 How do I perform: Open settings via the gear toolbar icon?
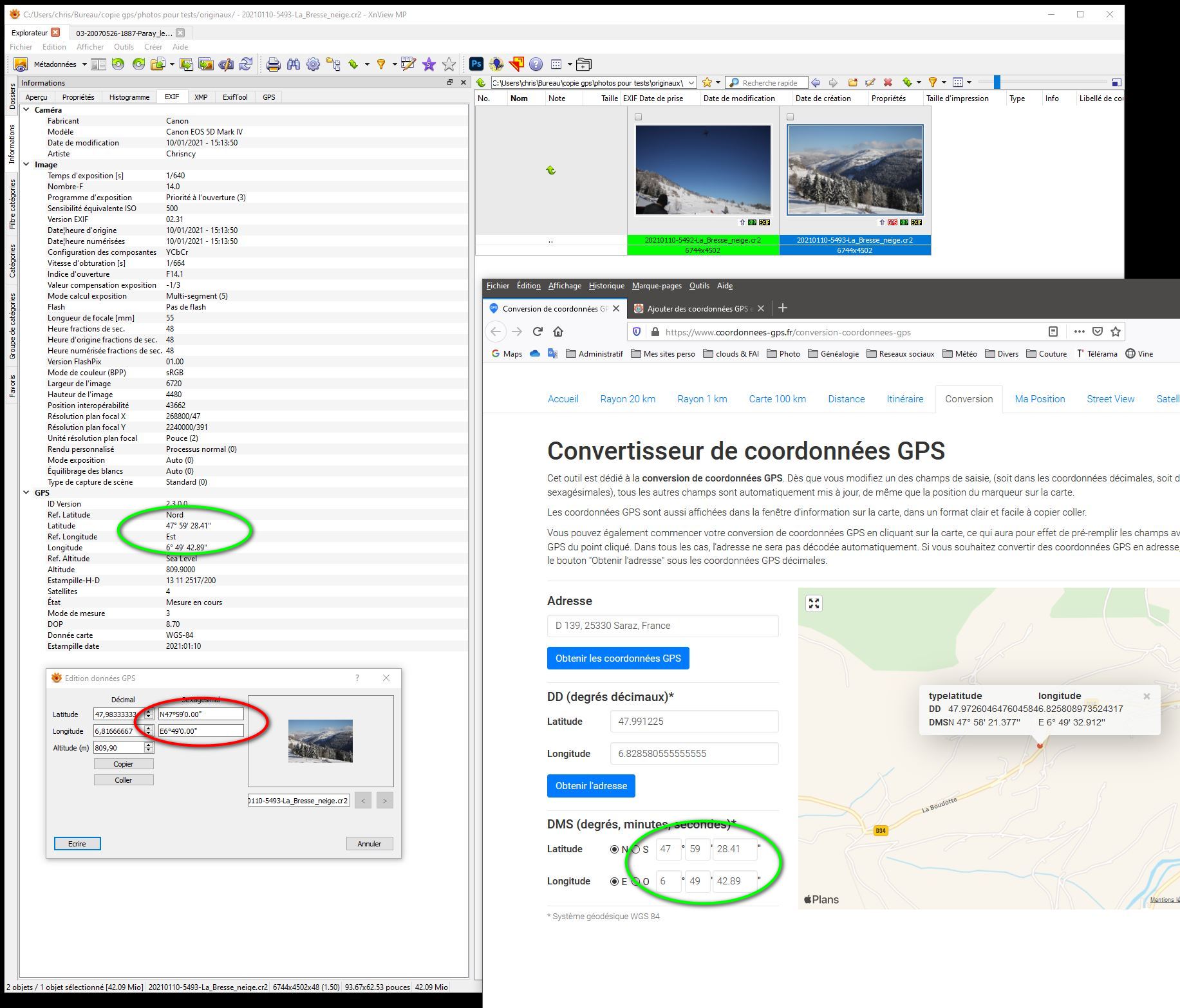pos(314,64)
